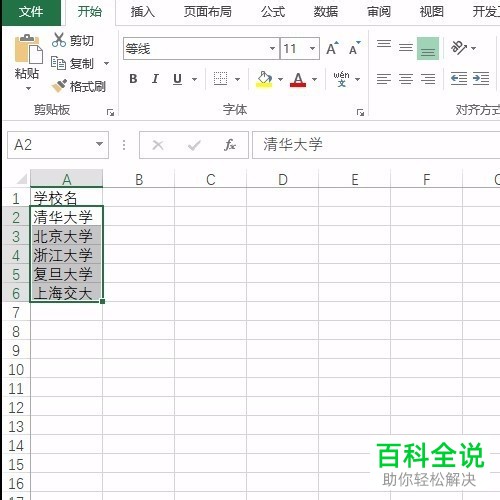Click the Name Box showing A2

click(x=58, y=145)
